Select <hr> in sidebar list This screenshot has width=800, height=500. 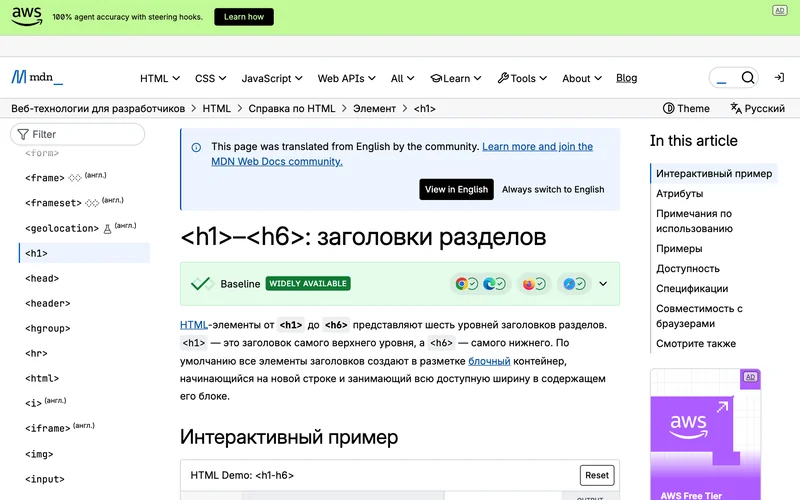36,353
